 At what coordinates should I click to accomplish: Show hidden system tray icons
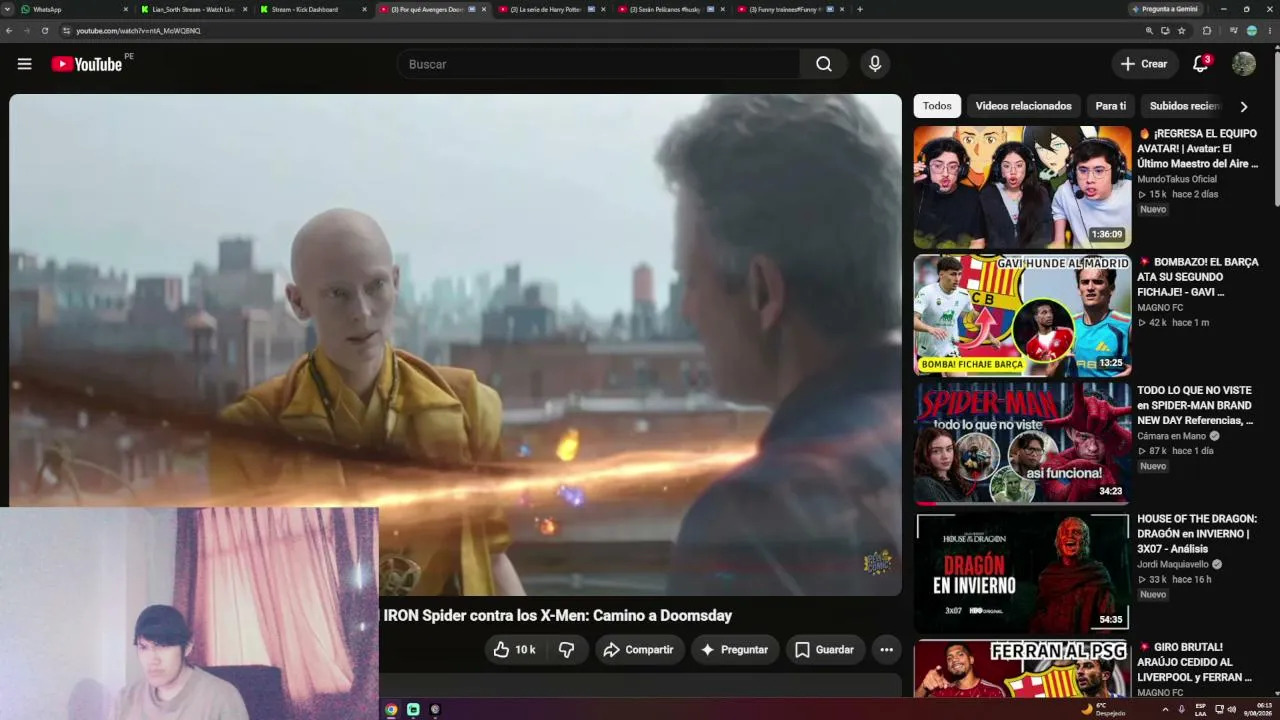click(x=1165, y=709)
